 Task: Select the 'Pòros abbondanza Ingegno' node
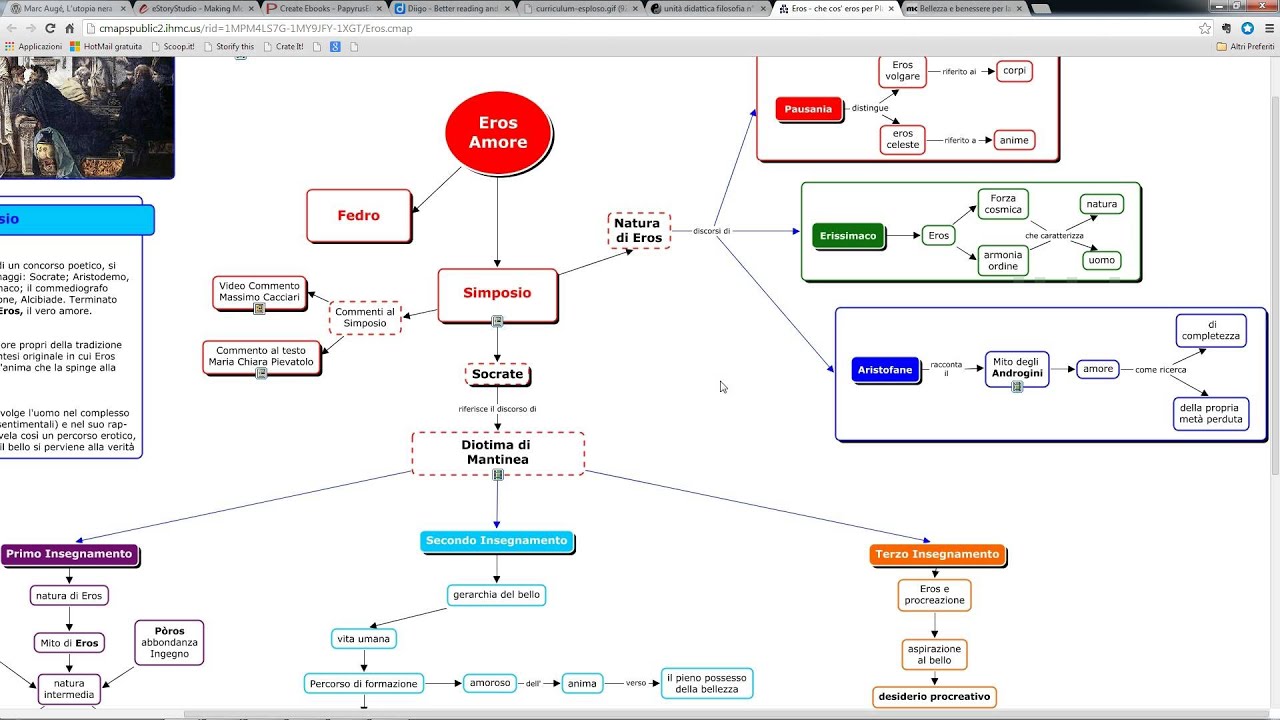[170, 643]
